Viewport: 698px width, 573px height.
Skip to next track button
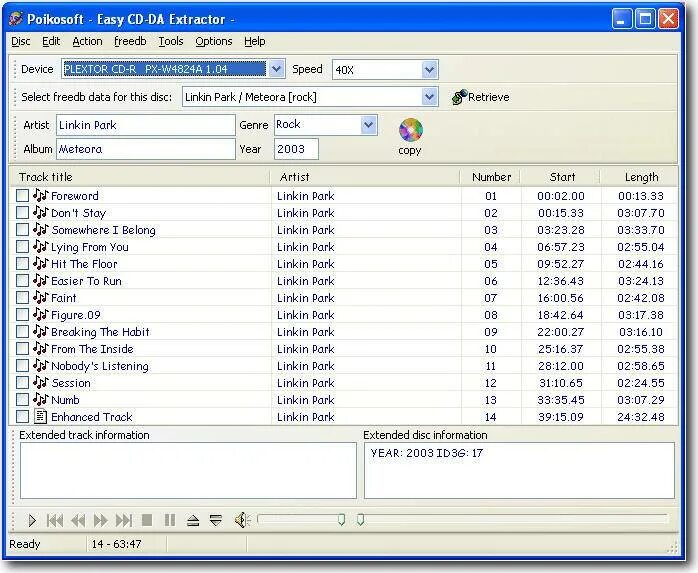coord(124,520)
